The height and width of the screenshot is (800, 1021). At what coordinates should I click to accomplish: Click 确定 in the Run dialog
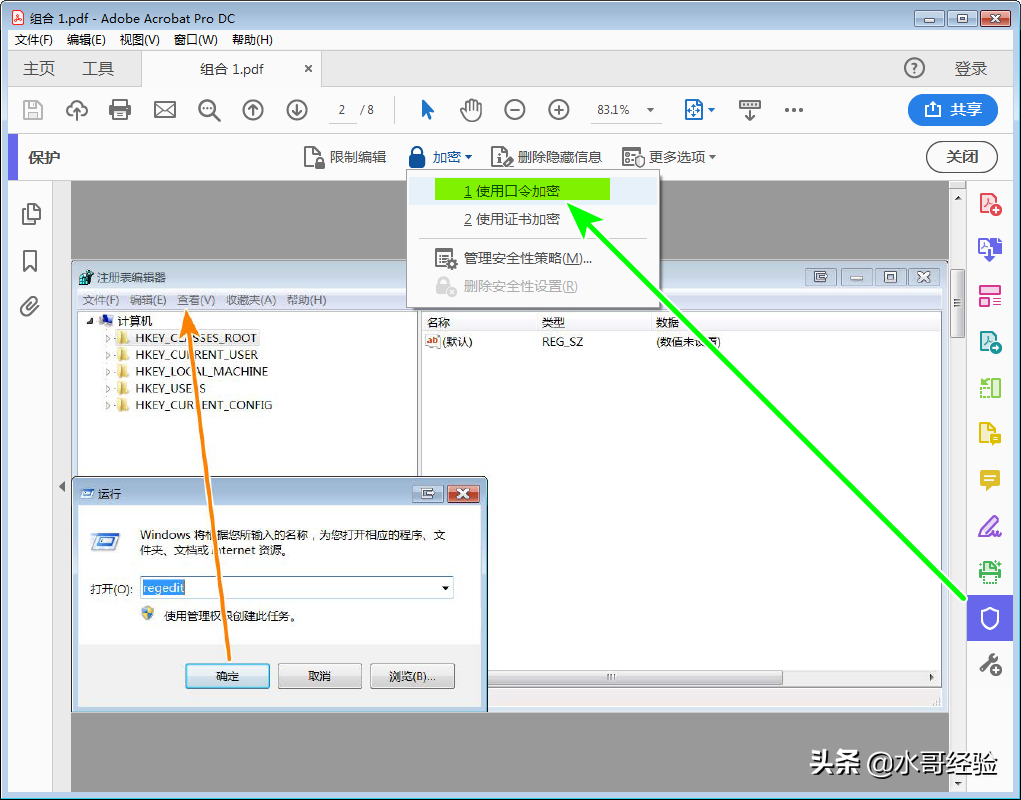[227, 676]
